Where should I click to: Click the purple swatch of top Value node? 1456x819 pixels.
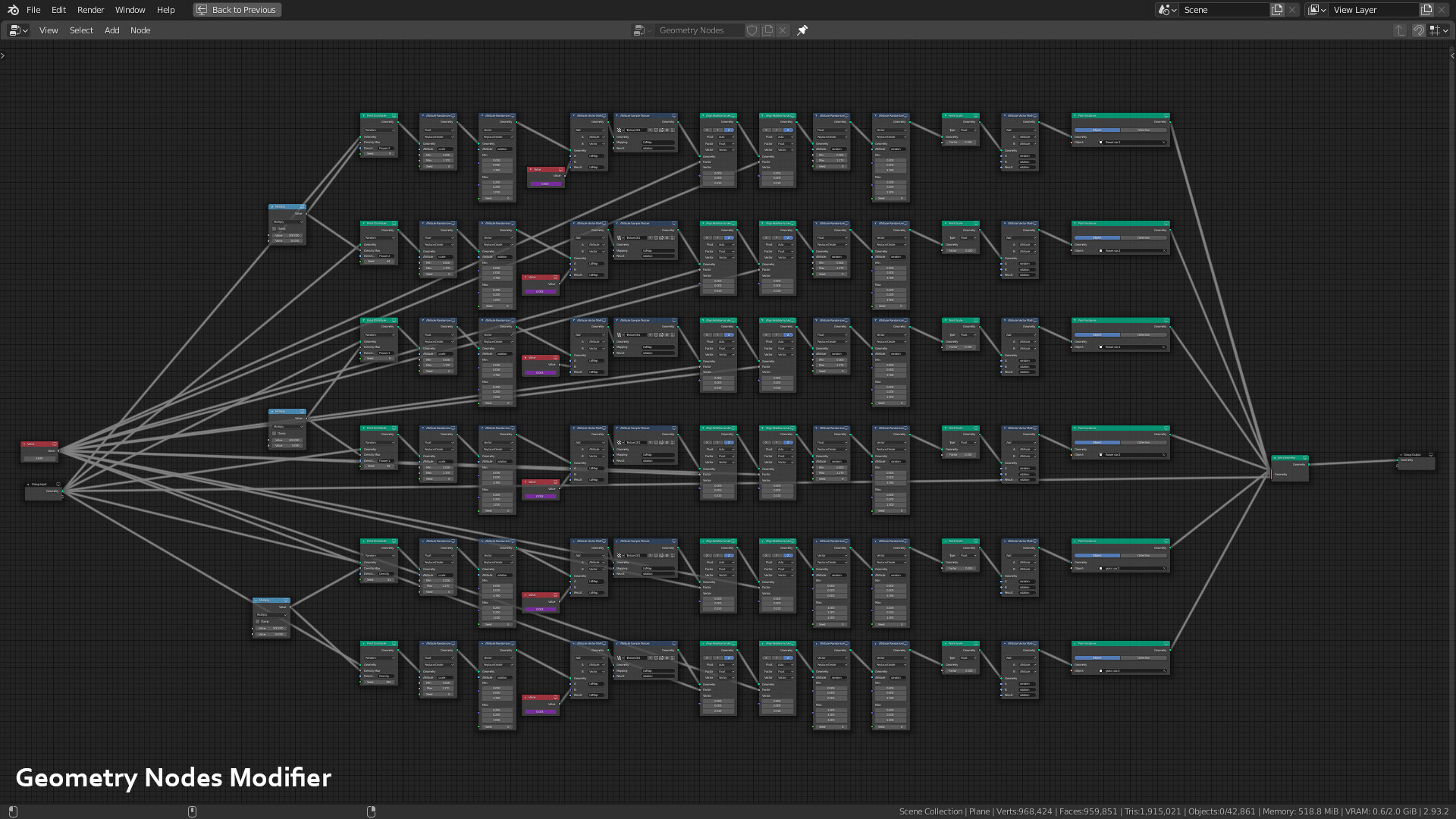[544, 184]
